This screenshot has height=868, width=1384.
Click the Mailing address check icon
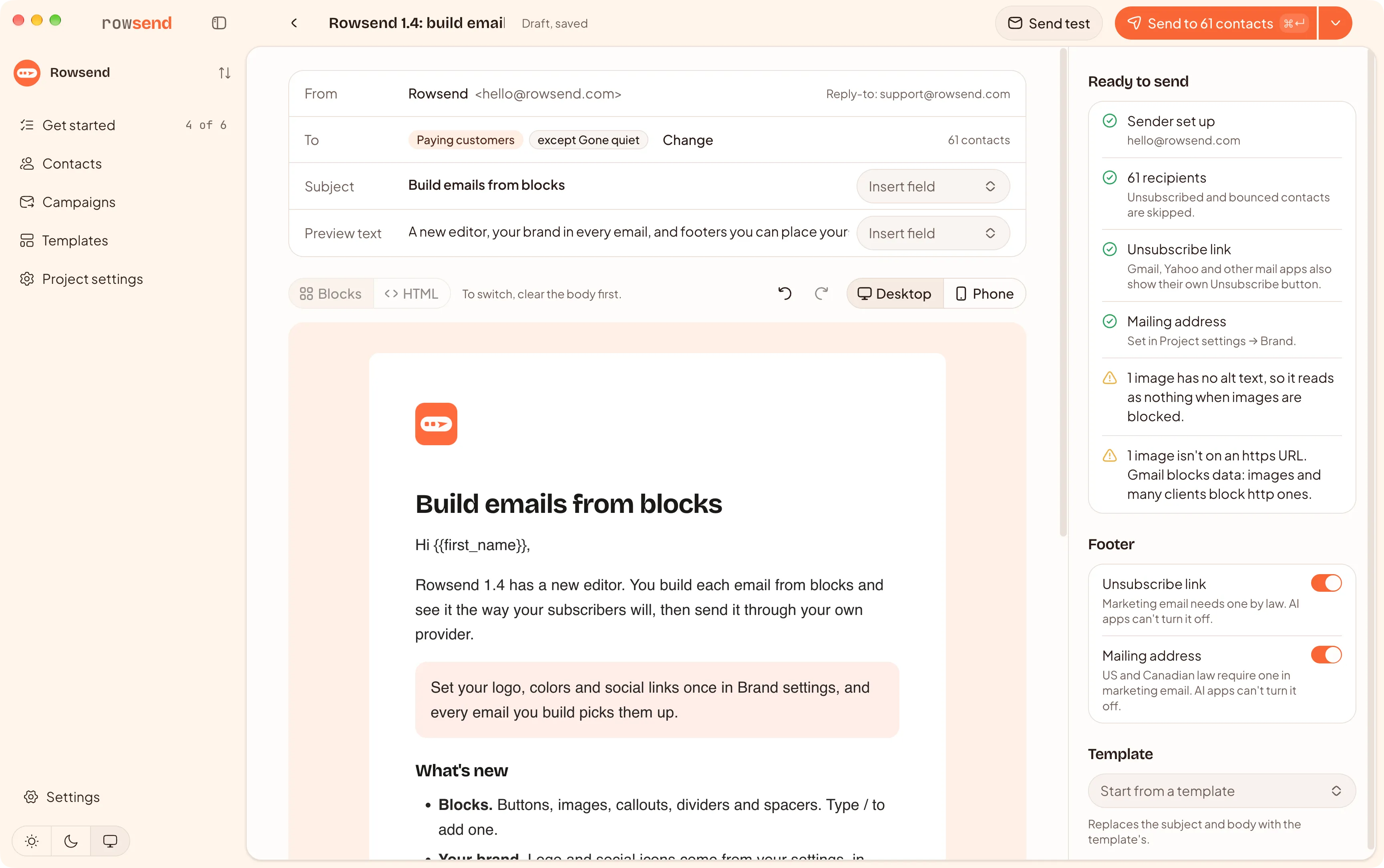point(1110,321)
